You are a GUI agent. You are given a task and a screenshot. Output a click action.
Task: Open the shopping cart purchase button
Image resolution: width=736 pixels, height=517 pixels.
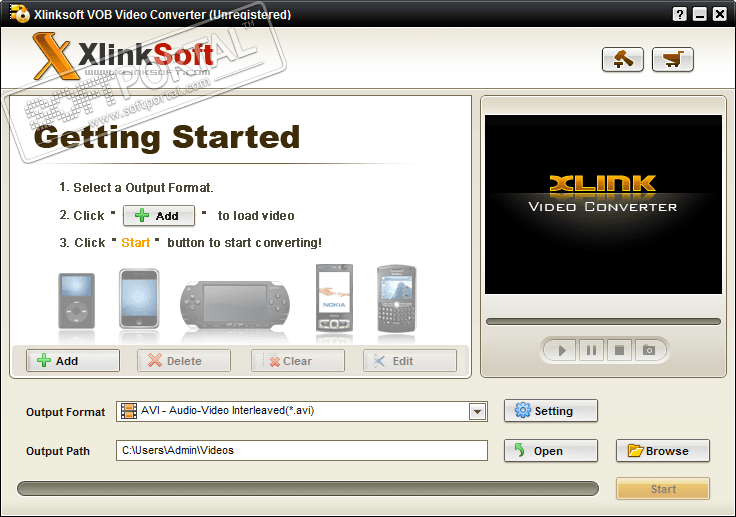point(673,60)
